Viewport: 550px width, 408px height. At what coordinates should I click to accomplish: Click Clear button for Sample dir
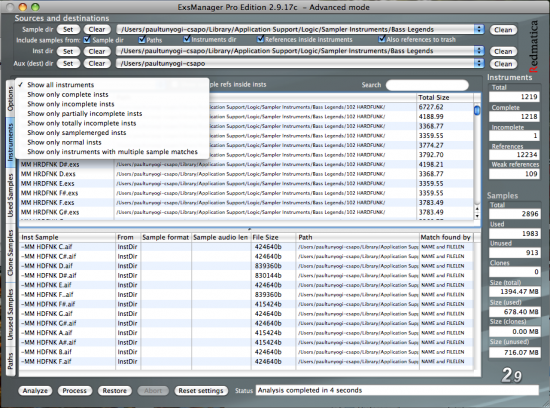click(x=96, y=29)
